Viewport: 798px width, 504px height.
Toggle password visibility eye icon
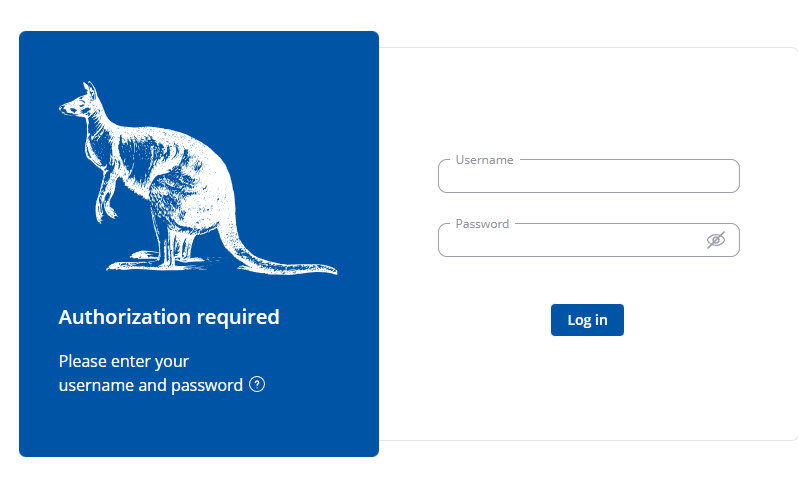tap(715, 240)
